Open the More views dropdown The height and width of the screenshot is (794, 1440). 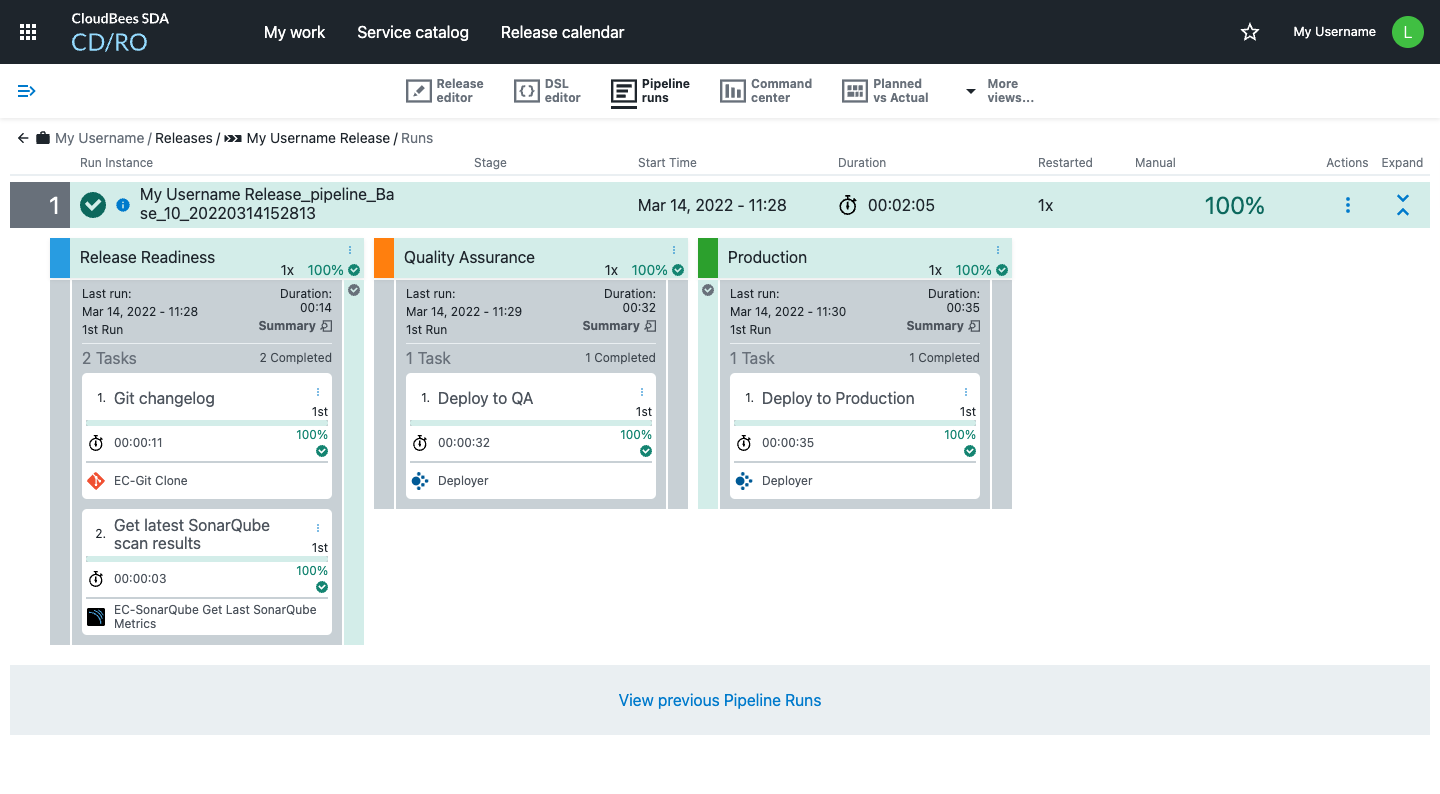999,91
